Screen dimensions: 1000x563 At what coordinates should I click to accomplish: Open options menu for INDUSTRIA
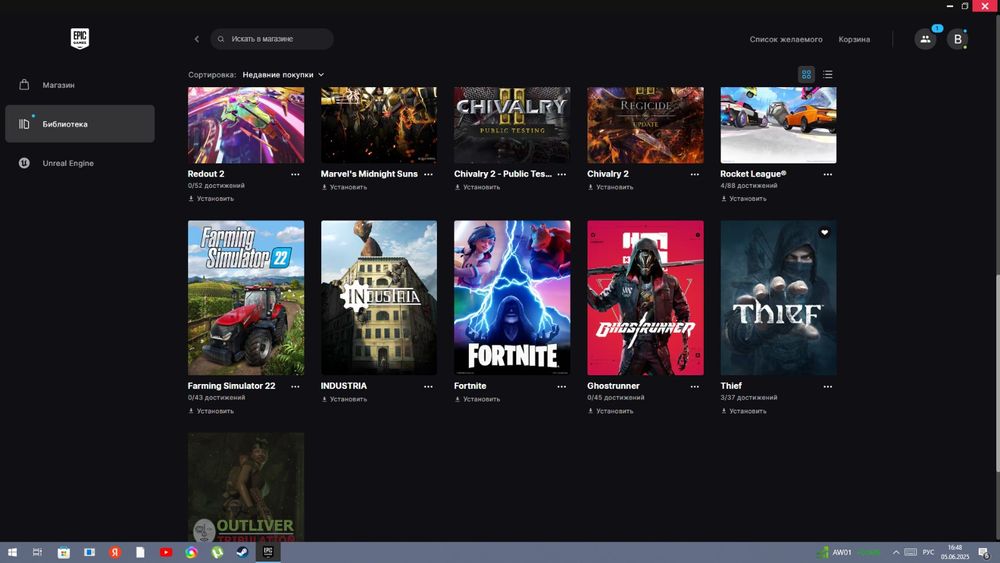coord(429,386)
